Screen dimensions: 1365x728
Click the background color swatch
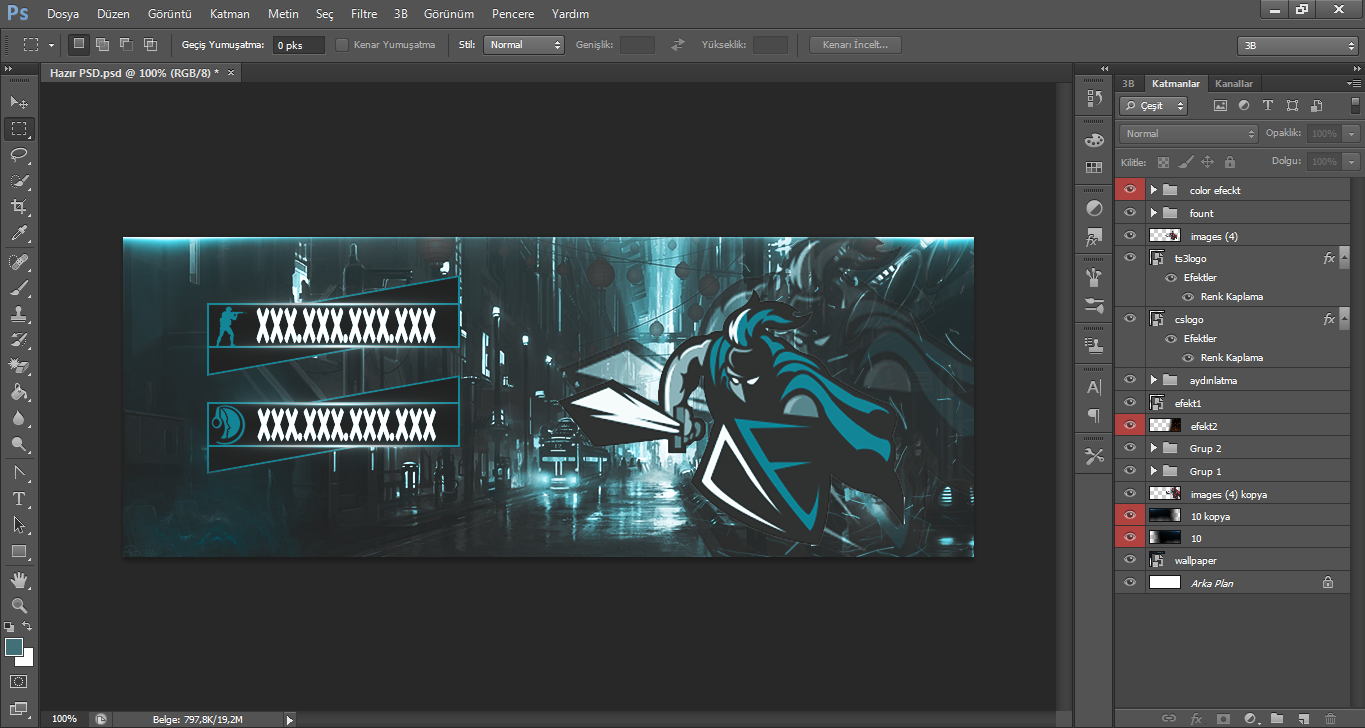click(27, 659)
